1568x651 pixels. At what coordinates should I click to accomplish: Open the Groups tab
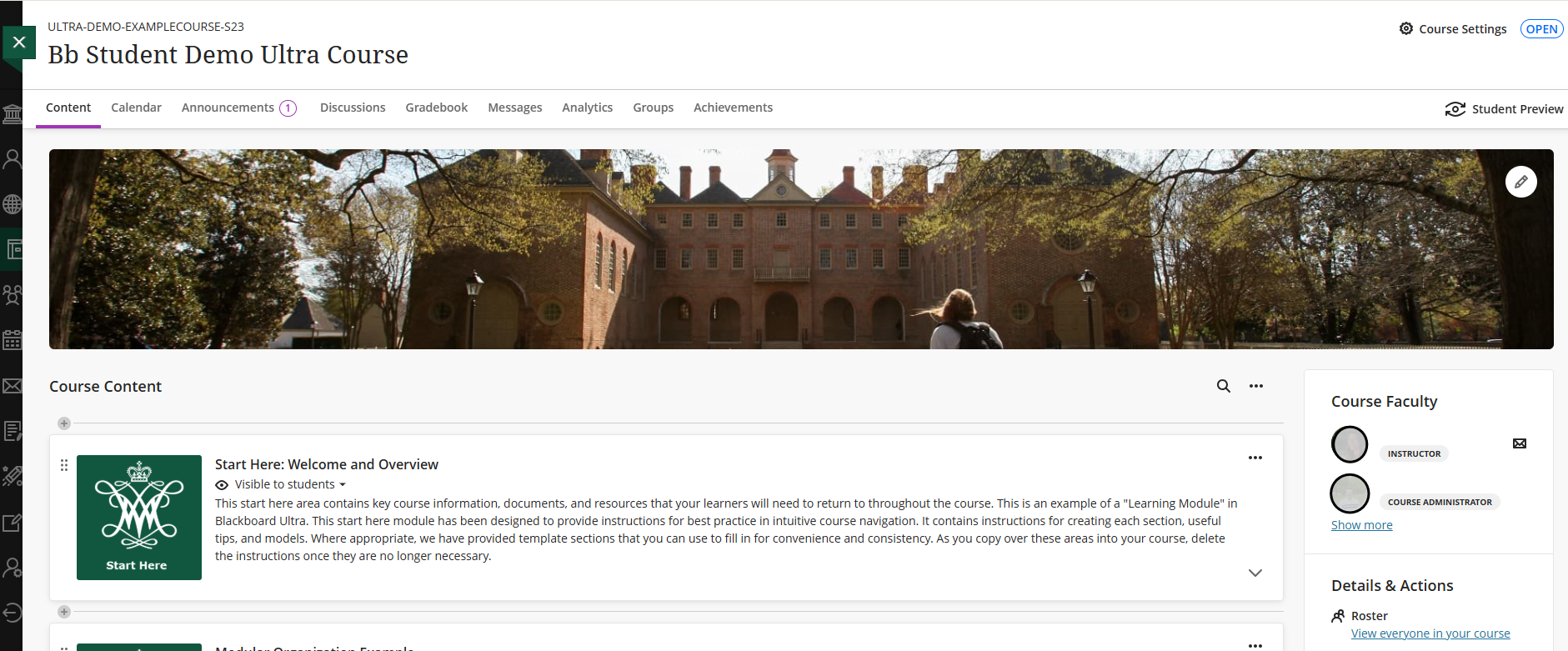(654, 108)
